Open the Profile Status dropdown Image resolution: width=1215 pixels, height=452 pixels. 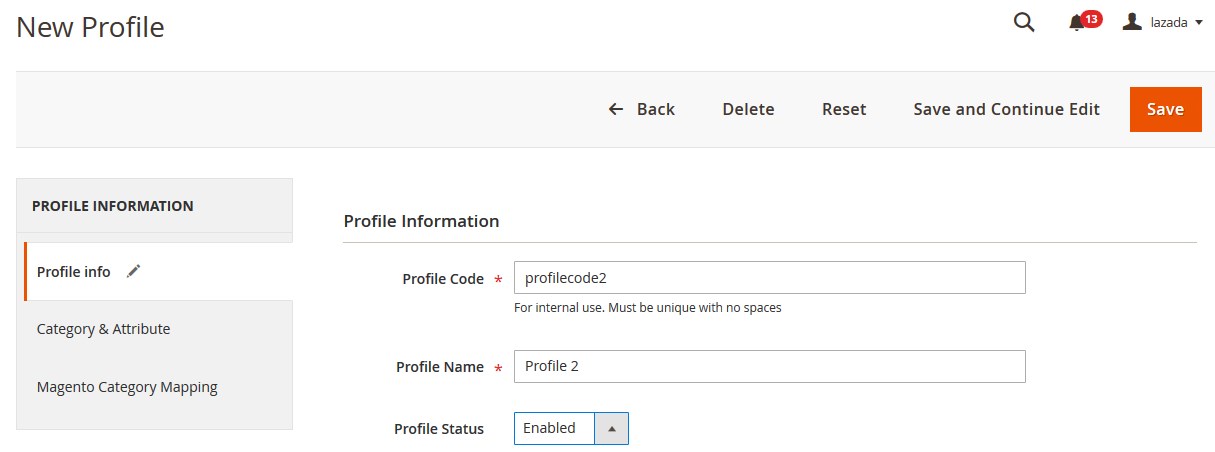tap(571, 428)
